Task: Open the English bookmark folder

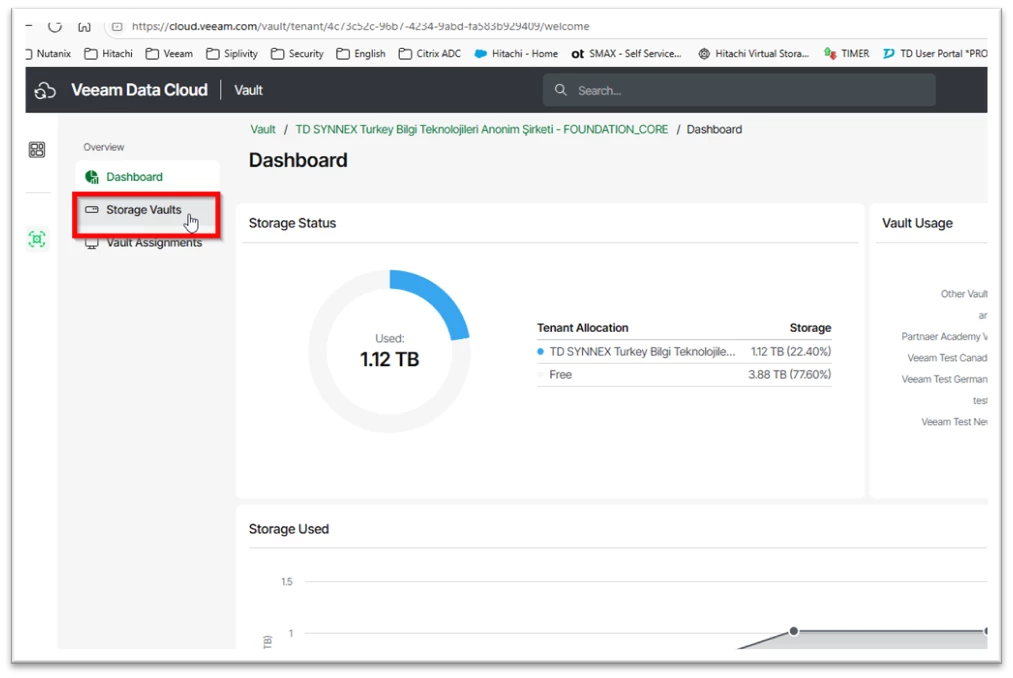Action: coord(360,54)
